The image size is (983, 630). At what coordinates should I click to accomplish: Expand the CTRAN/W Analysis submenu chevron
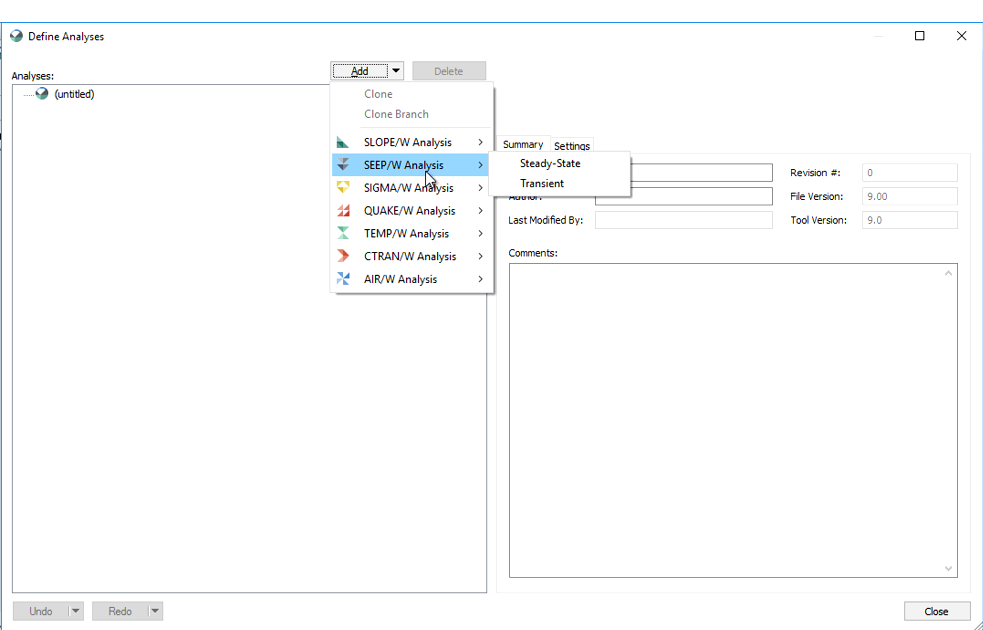point(480,256)
